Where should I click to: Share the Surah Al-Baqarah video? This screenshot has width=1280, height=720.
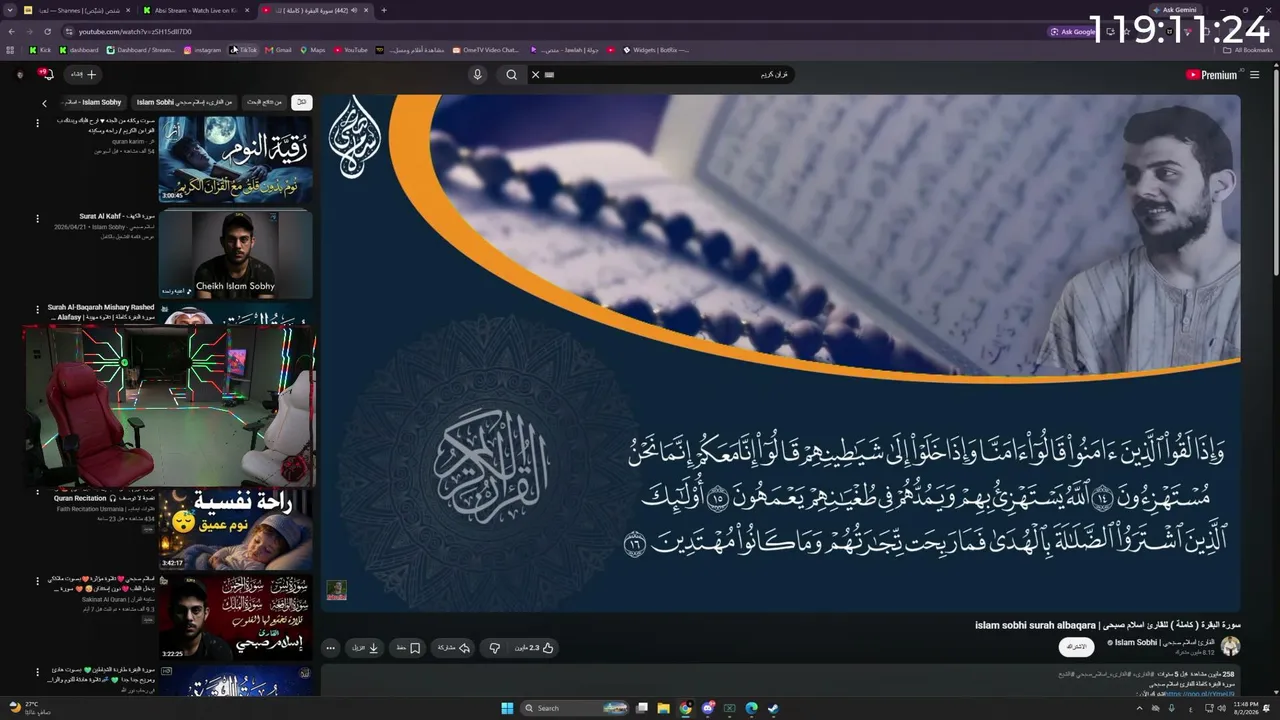pos(453,648)
